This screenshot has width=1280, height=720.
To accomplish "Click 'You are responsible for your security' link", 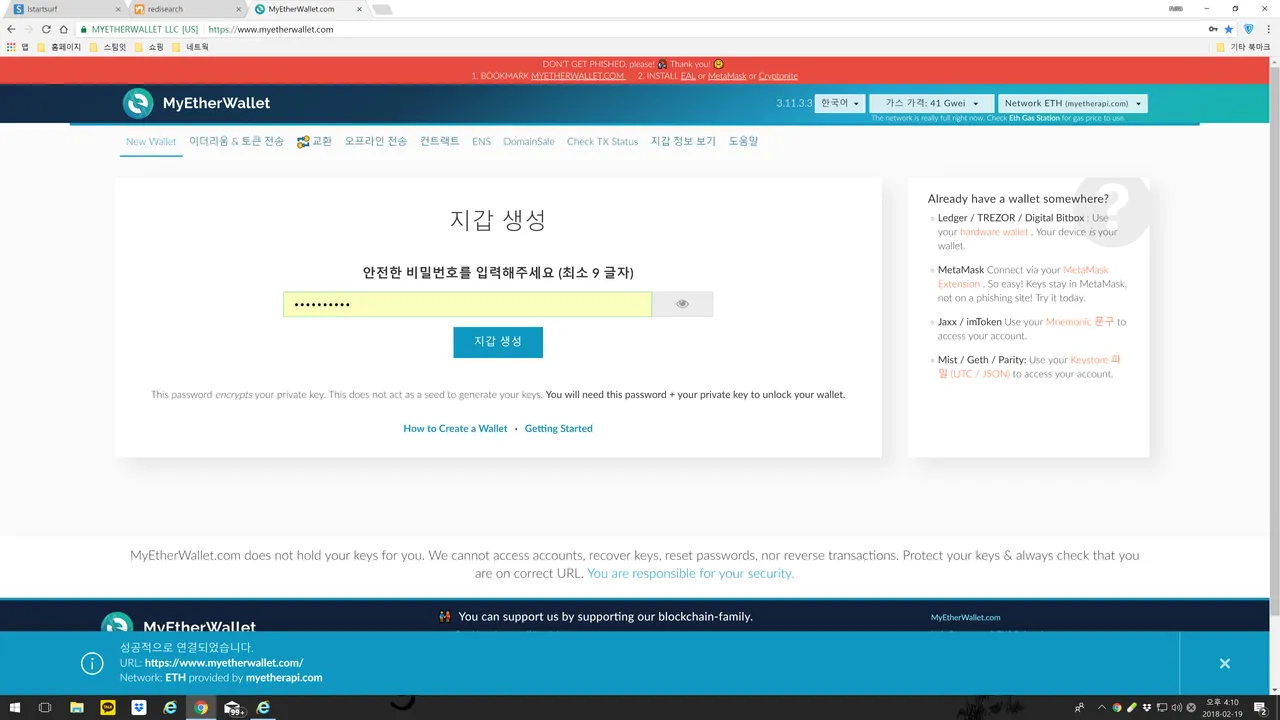I will [690, 574].
